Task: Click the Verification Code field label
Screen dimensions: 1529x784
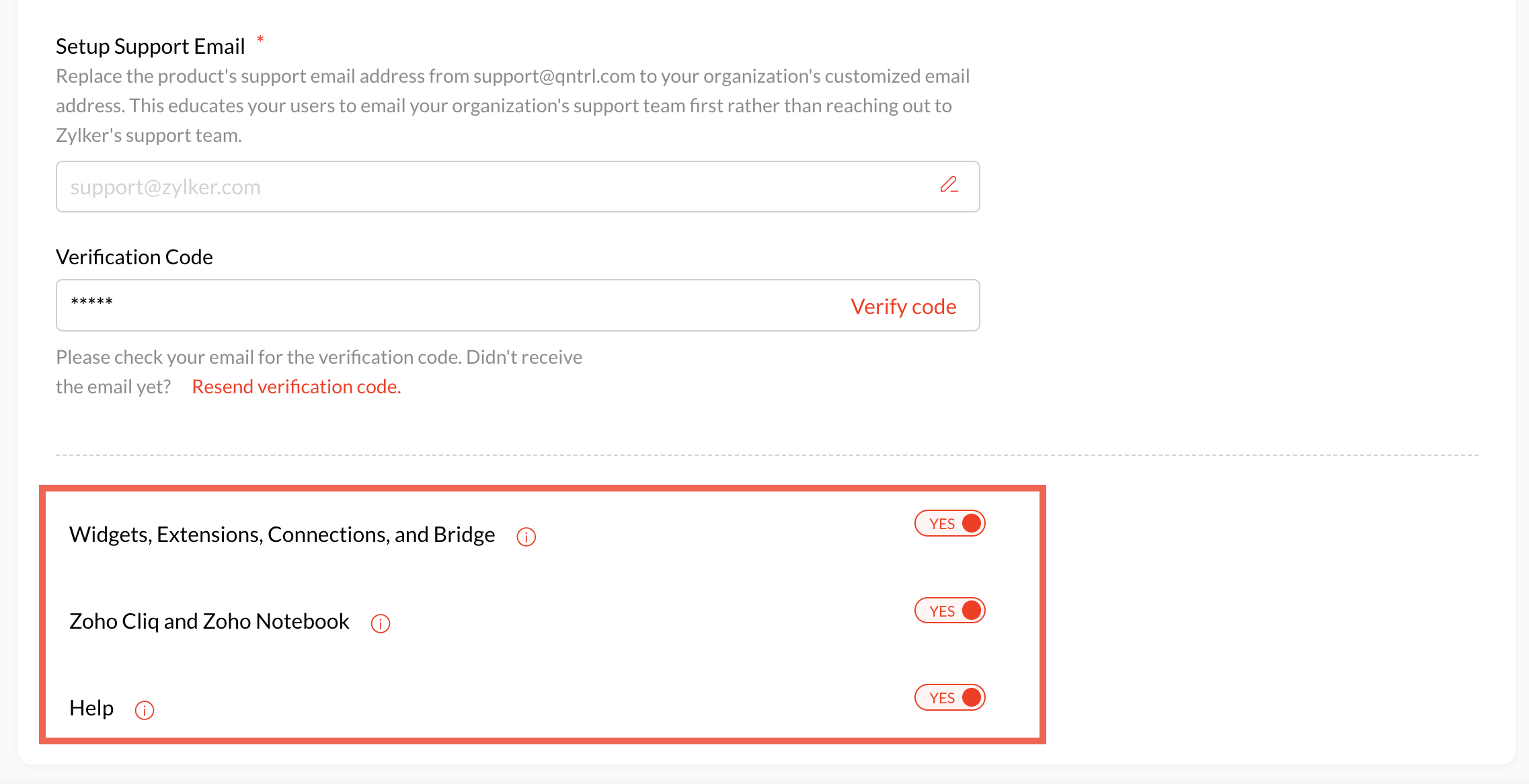Action: [x=134, y=257]
